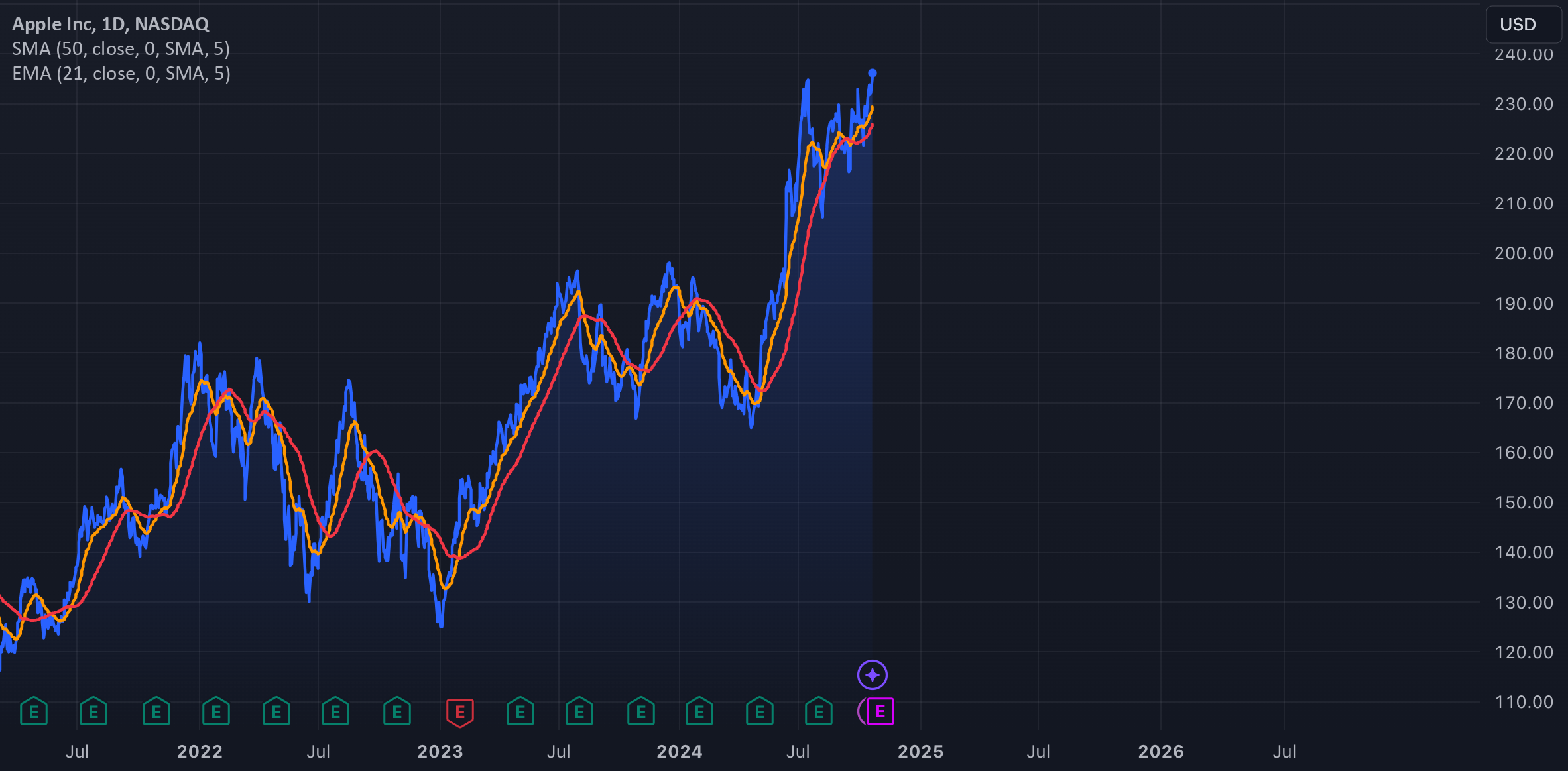The width and height of the screenshot is (1568, 771).
Task: Click the 130.00 price axis label
Action: (x=1524, y=603)
